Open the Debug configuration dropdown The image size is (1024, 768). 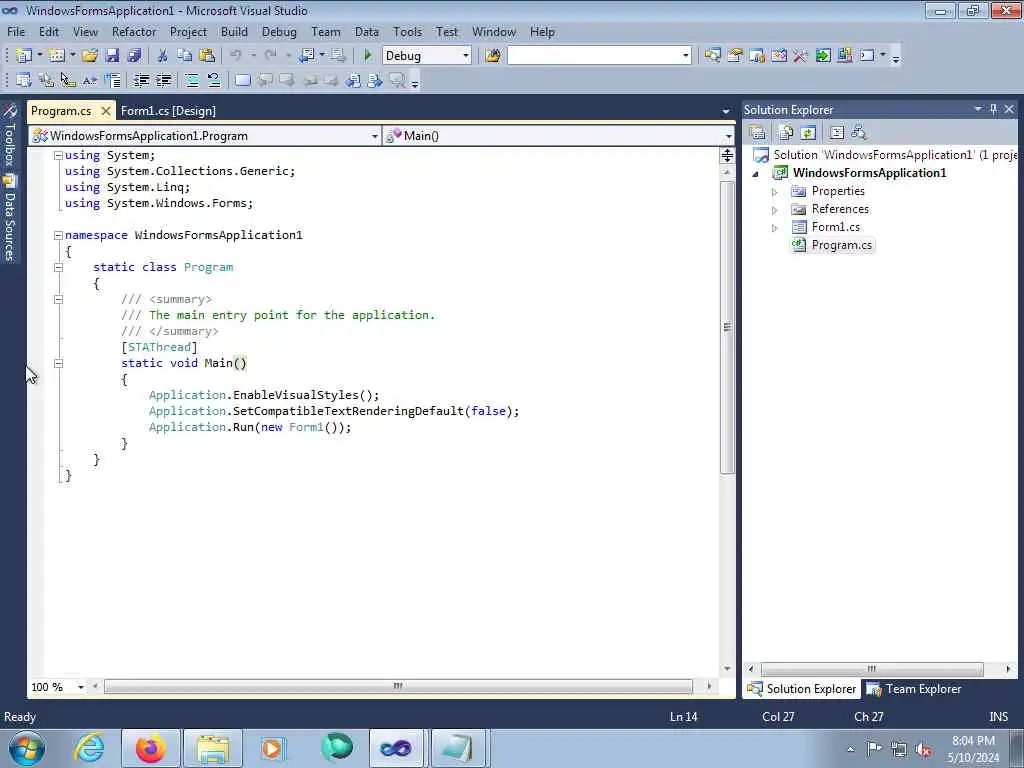tap(466, 56)
